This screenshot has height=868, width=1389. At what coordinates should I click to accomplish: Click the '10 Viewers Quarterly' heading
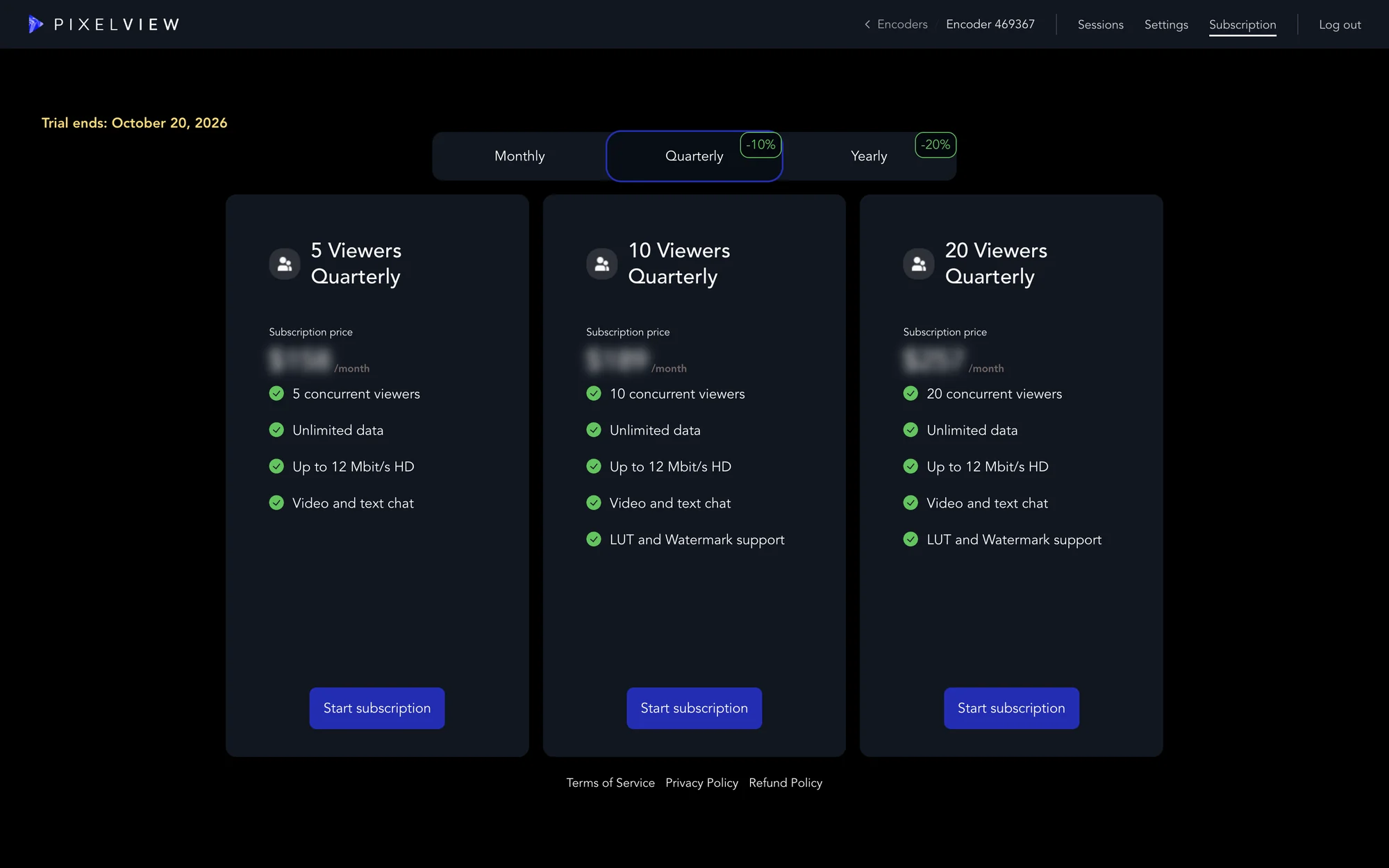coord(679,263)
